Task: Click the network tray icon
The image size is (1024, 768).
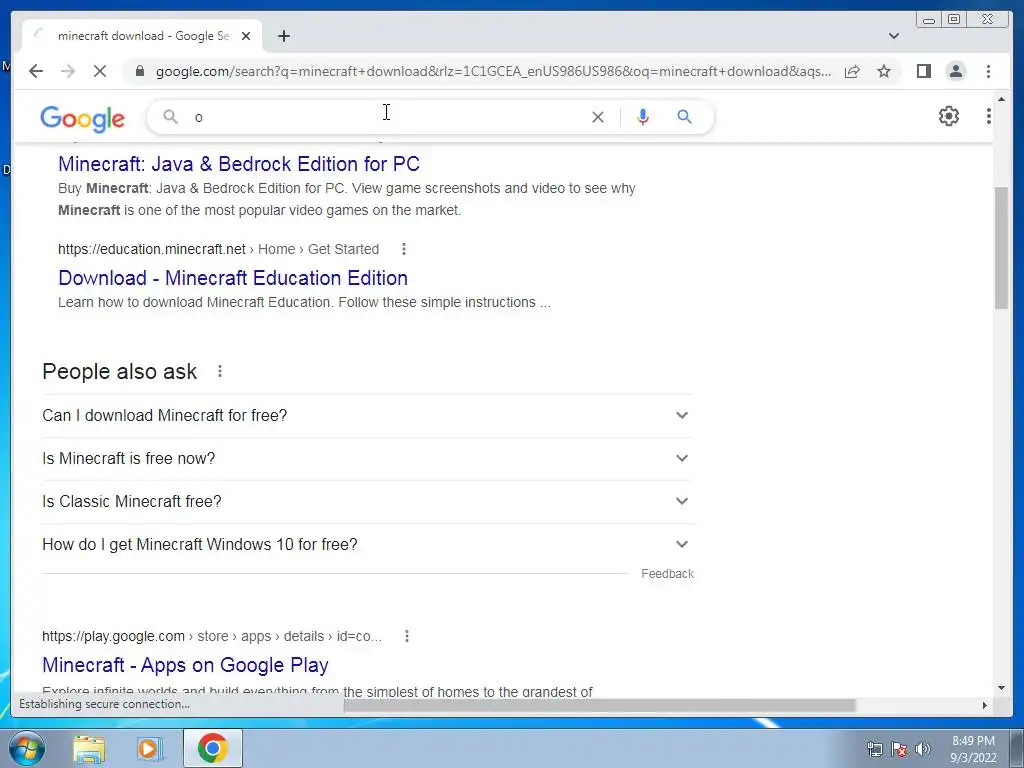Action: [x=874, y=749]
